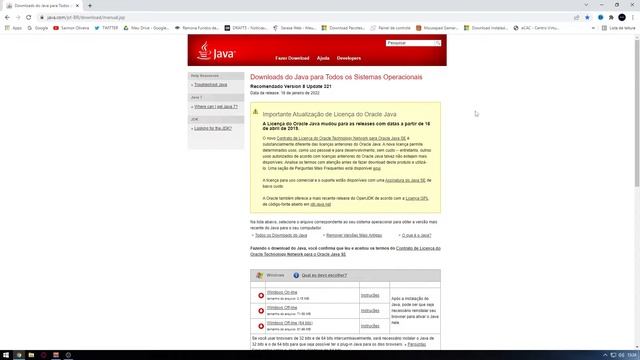Download the Windows Off-line installer link
Viewport: 640px width, 360px height.
tap(282, 308)
